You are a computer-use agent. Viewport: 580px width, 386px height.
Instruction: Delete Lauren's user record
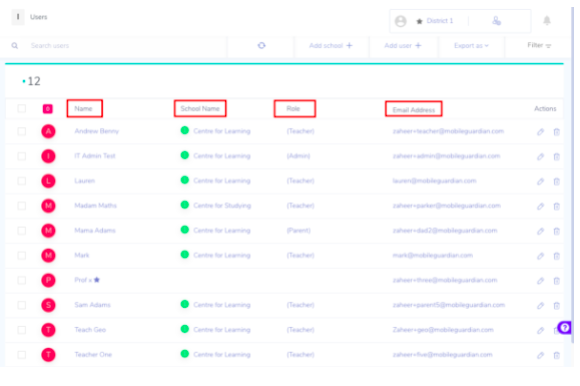pos(556,182)
